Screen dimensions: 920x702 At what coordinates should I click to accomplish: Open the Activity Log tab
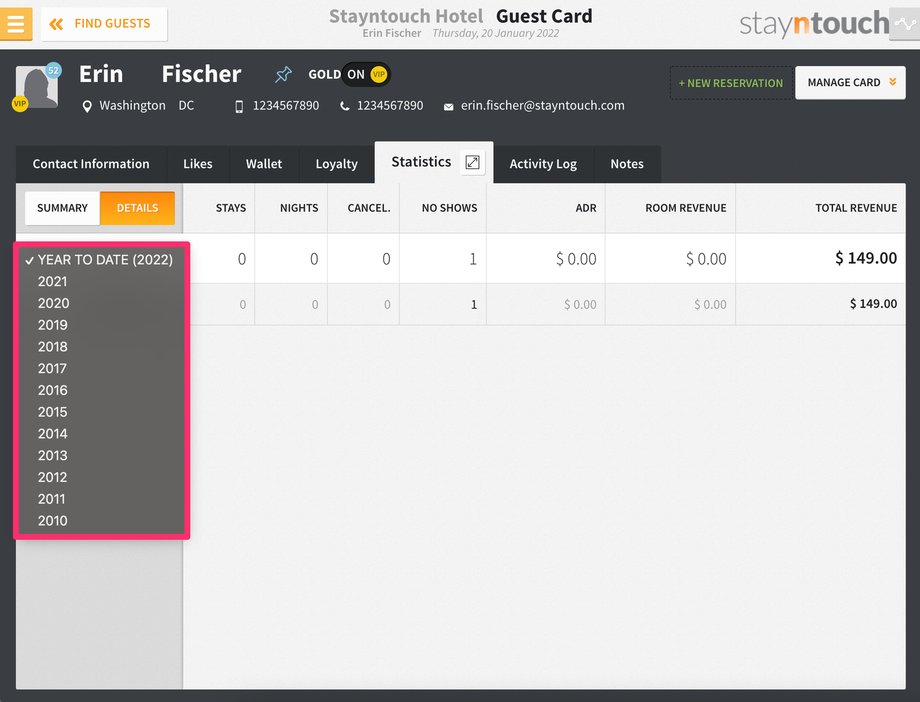pyautogui.click(x=543, y=164)
